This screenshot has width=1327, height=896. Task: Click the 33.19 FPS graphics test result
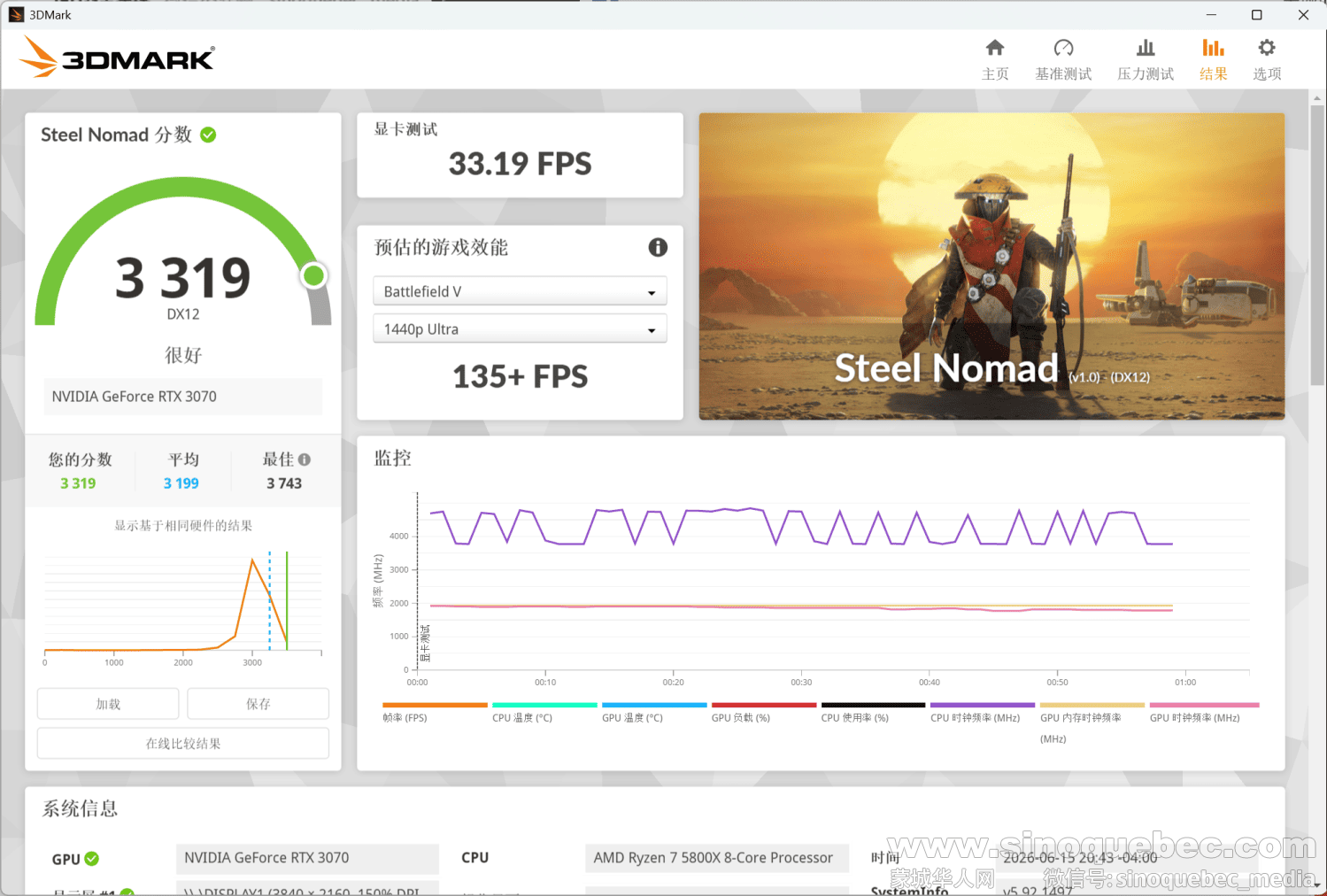[520, 164]
